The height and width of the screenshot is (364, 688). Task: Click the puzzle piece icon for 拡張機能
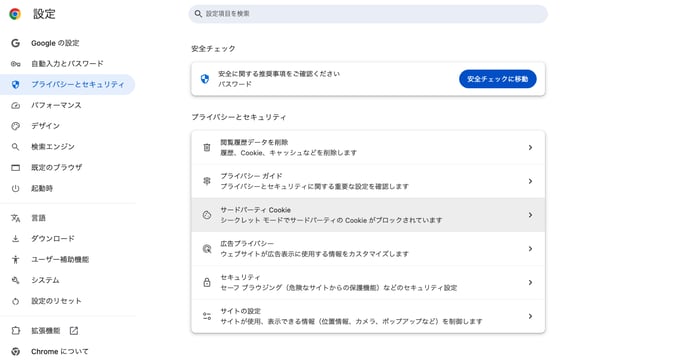pos(15,331)
